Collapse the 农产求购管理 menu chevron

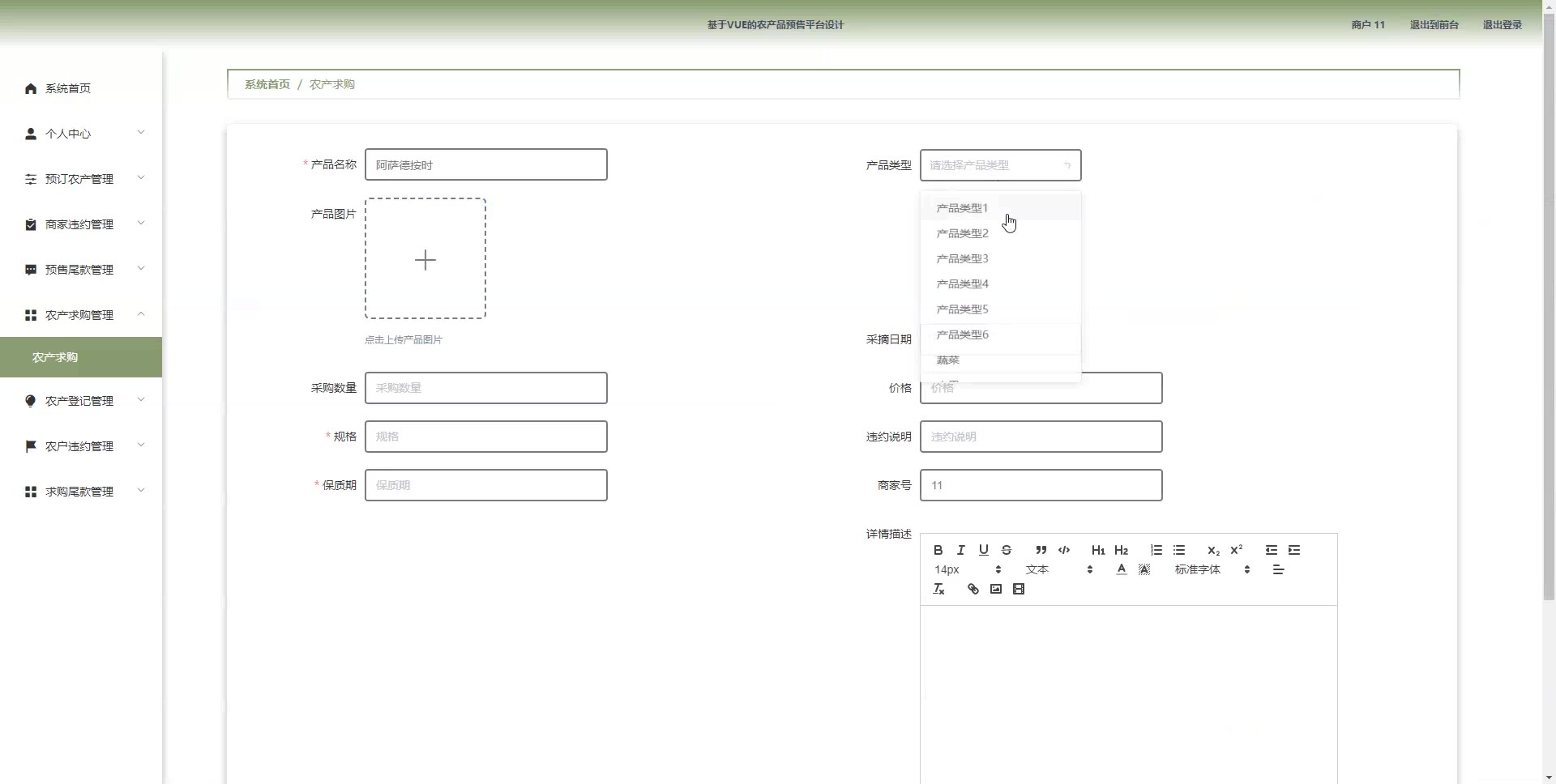coord(141,314)
